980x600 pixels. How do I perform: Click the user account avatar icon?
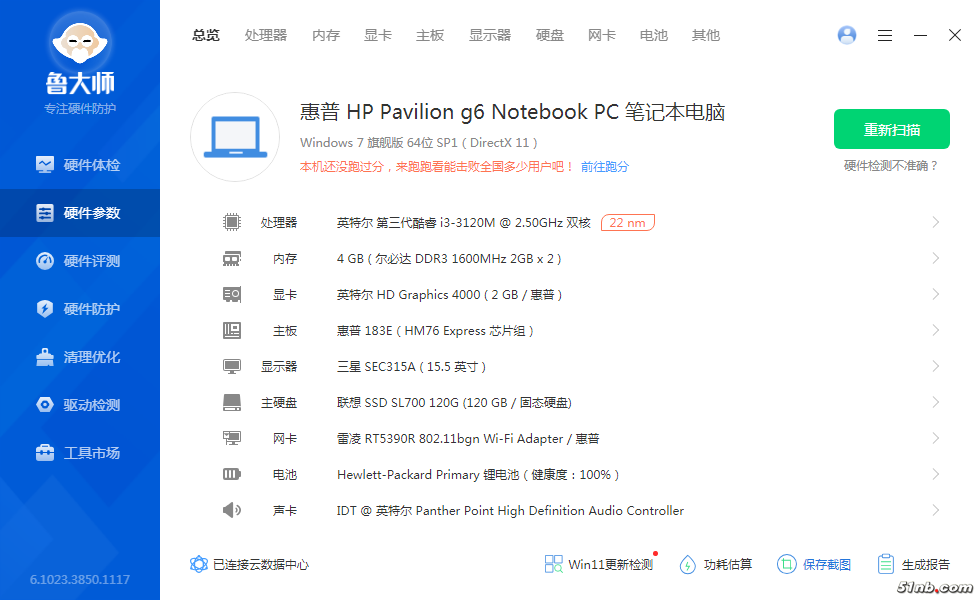click(847, 35)
